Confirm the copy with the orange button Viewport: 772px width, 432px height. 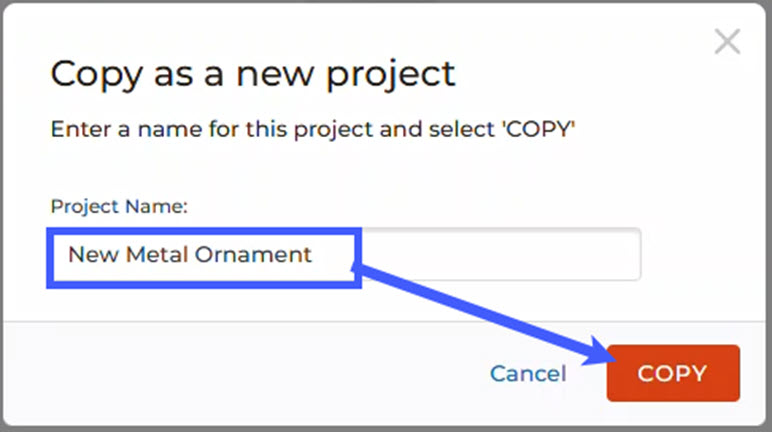(x=672, y=374)
